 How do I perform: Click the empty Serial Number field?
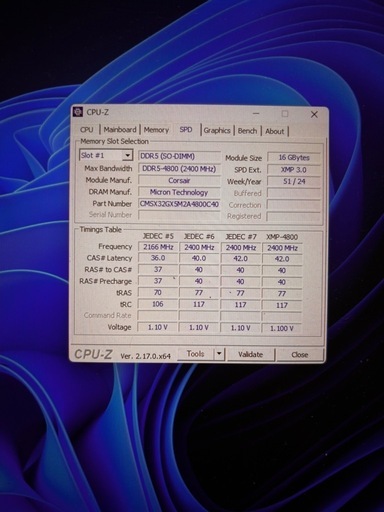pyautogui.click(x=179, y=215)
